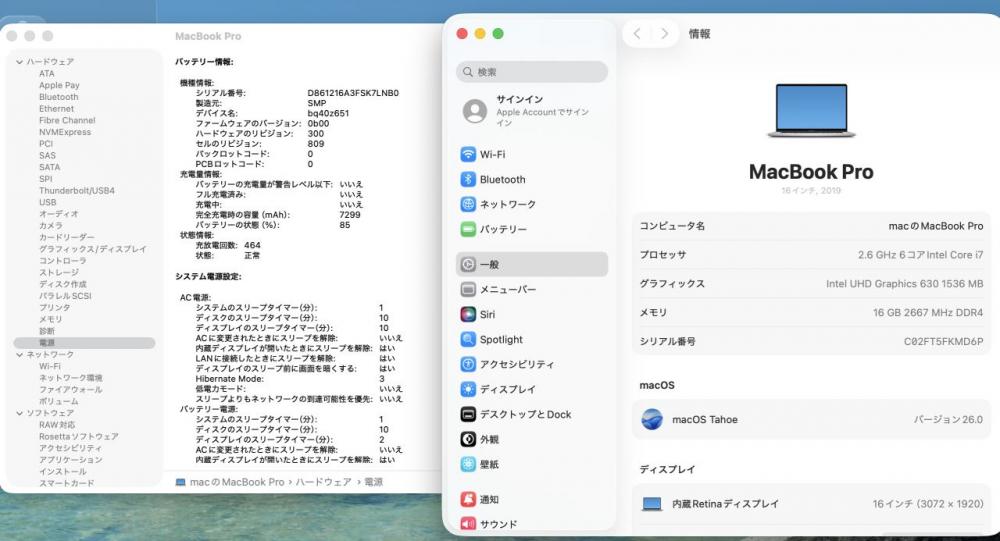Screen dimensions: 1000x541
Task: Open Spotlight settings icon
Action: (x=467, y=340)
